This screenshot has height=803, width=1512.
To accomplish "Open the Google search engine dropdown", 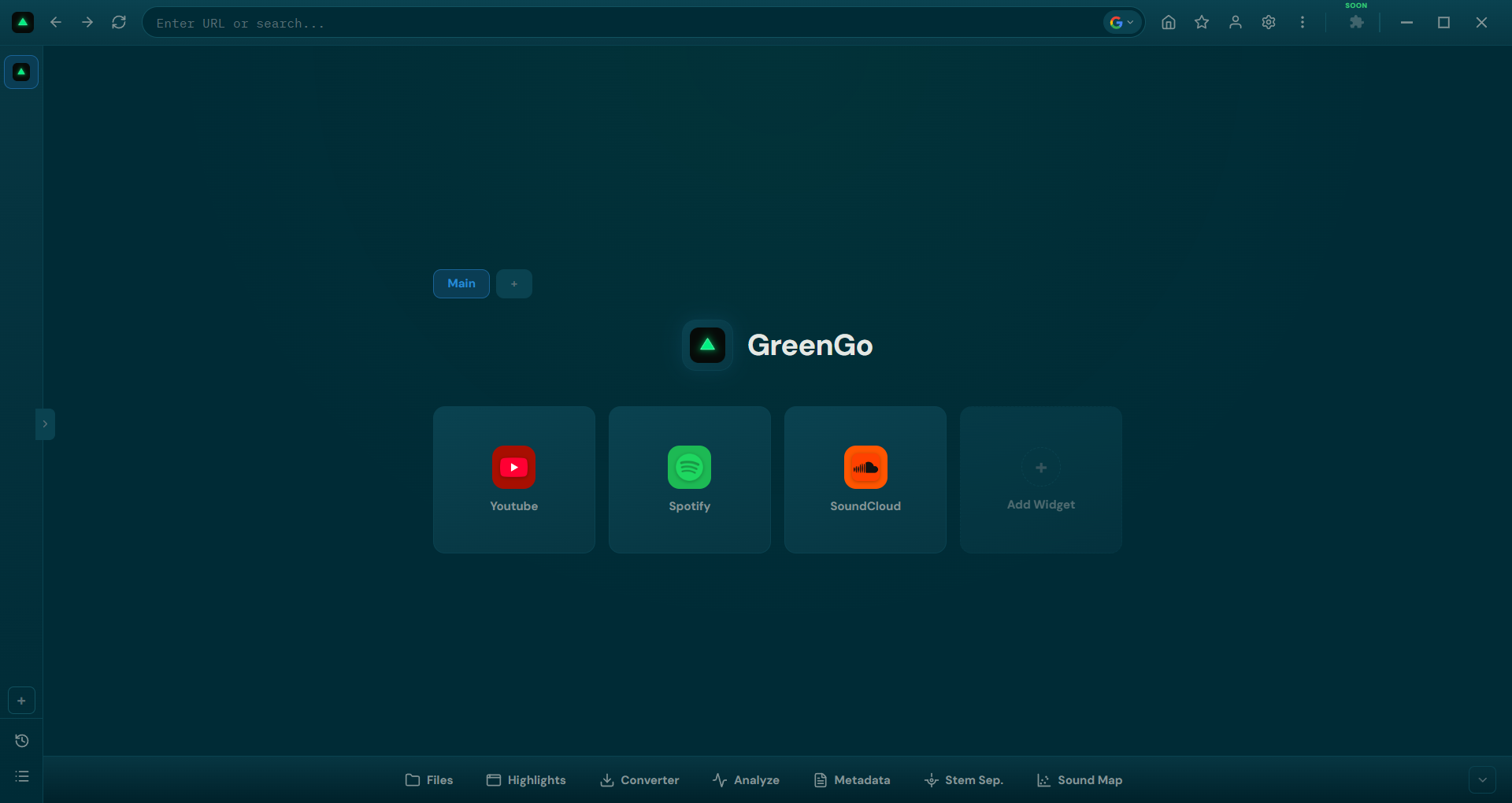I will [x=1122, y=23].
